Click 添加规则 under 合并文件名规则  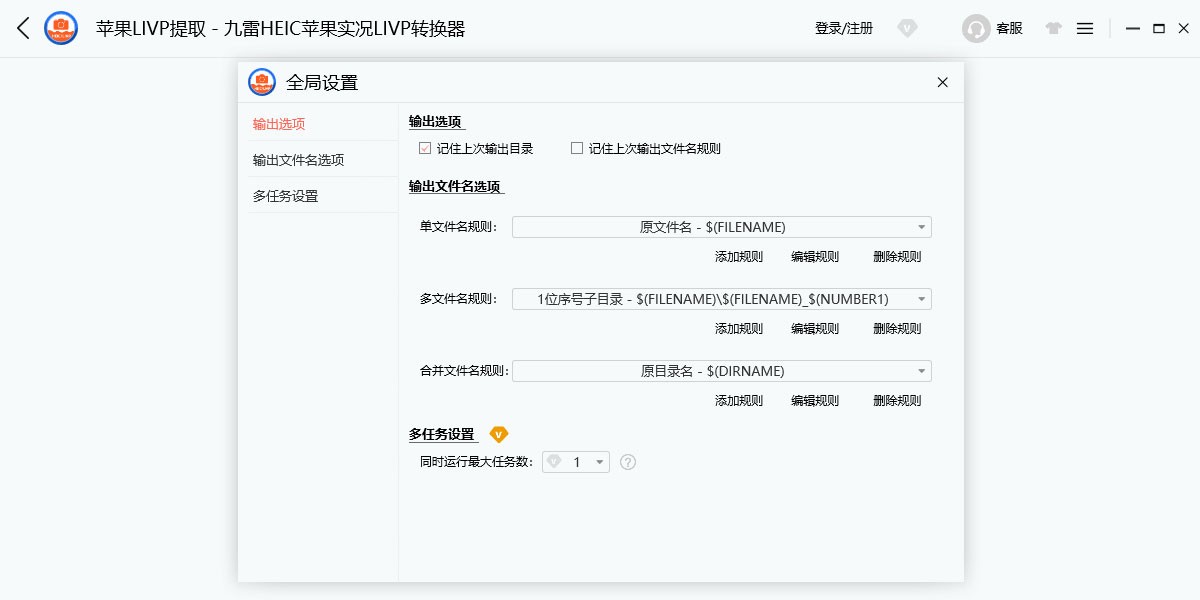[x=739, y=401]
